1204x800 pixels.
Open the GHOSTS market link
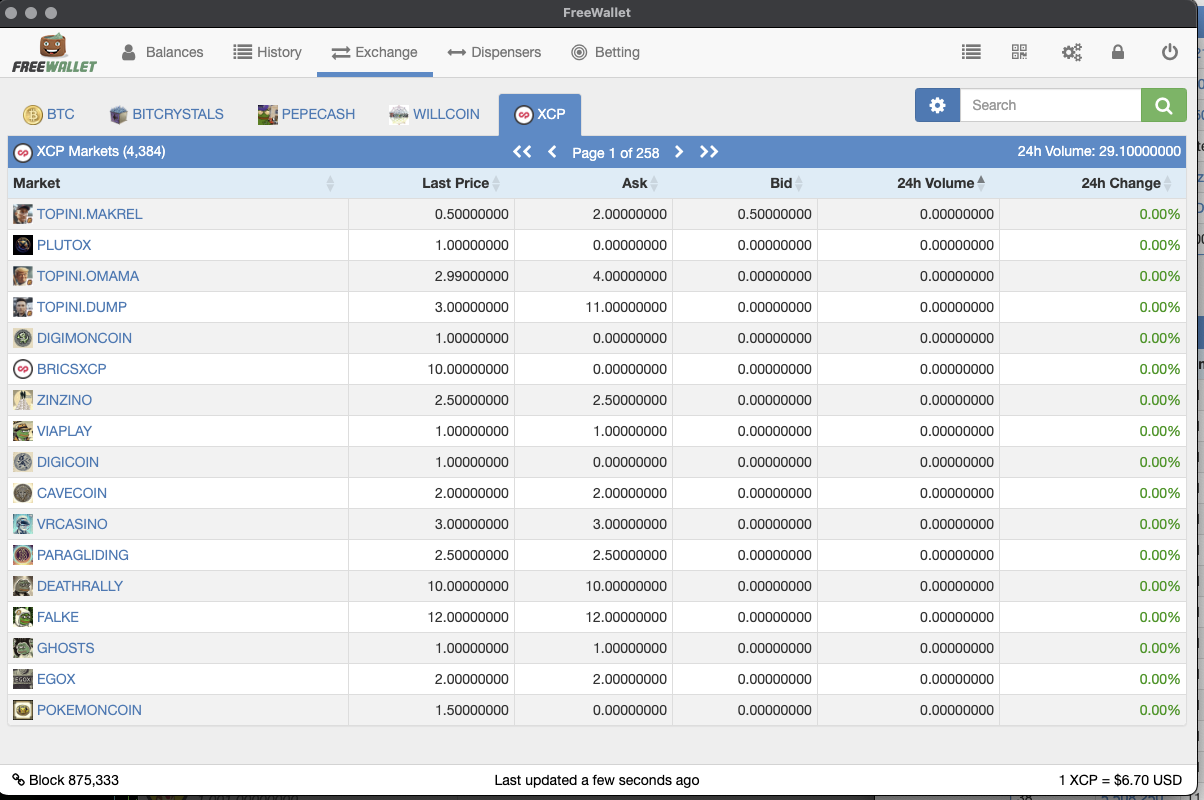coord(66,648)
